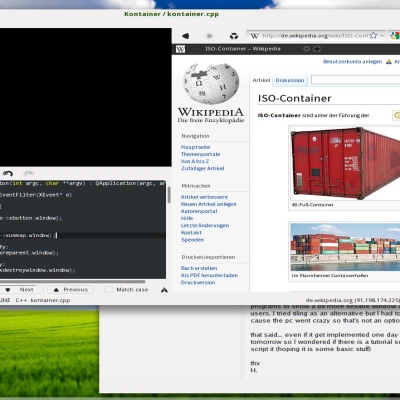
Task: Click the ISO-Container article heading
Action: pos(295,98)
